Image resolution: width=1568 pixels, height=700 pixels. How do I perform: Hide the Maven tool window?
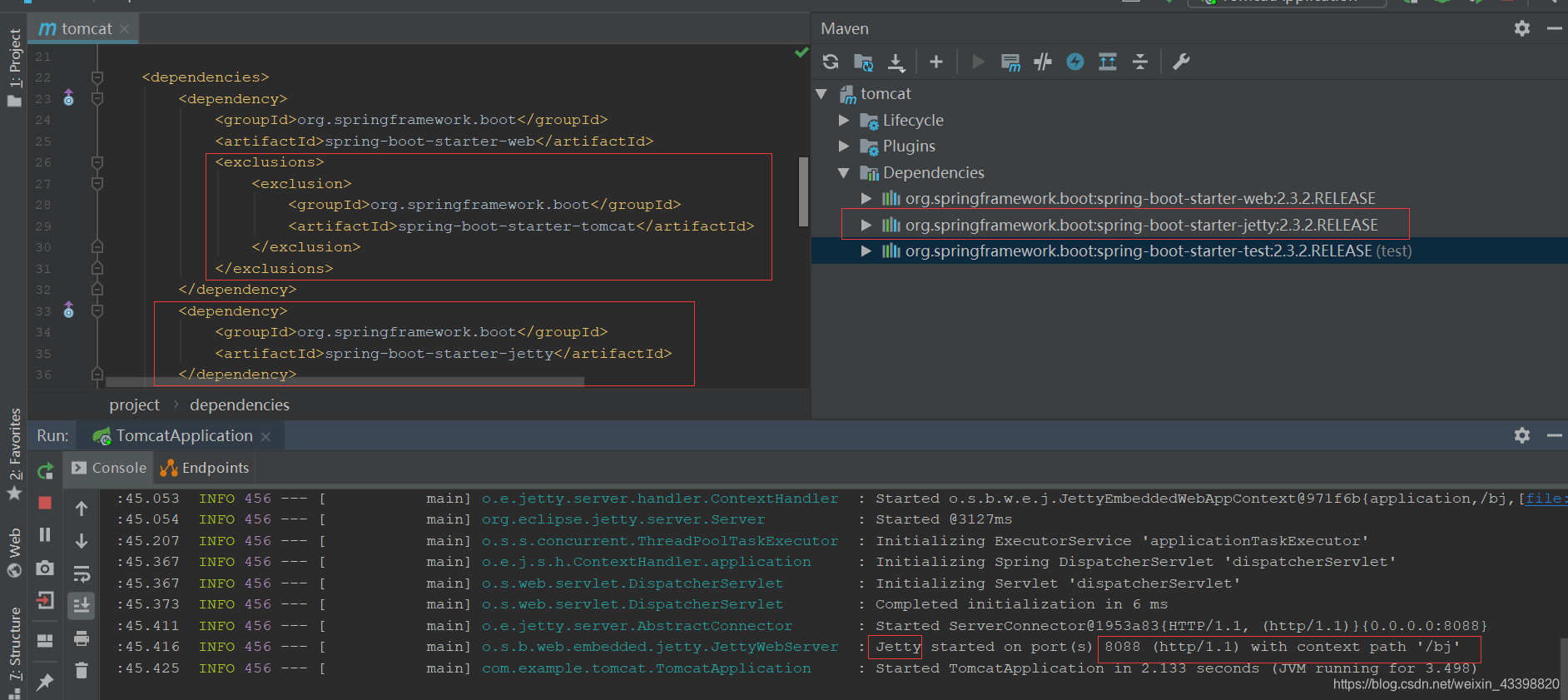(x=1554, y=28)
